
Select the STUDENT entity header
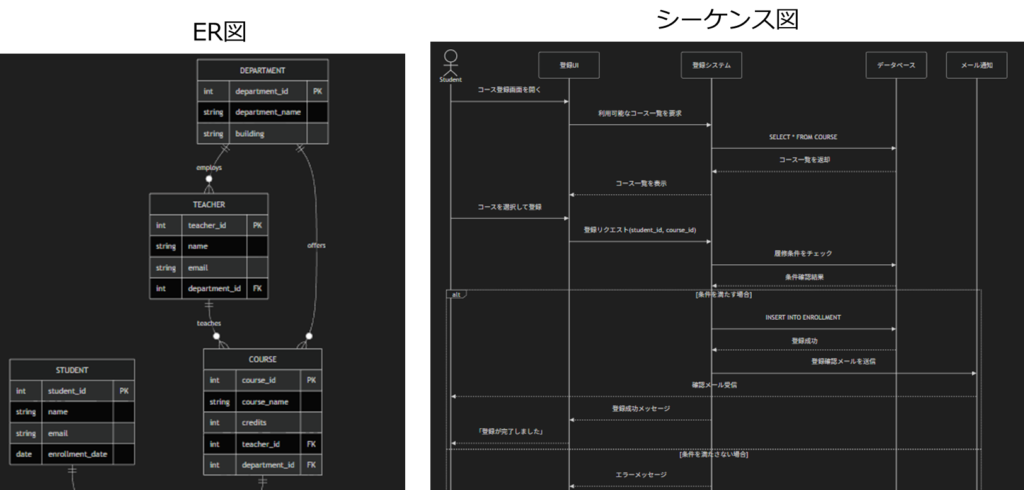(x=72, y=370)
